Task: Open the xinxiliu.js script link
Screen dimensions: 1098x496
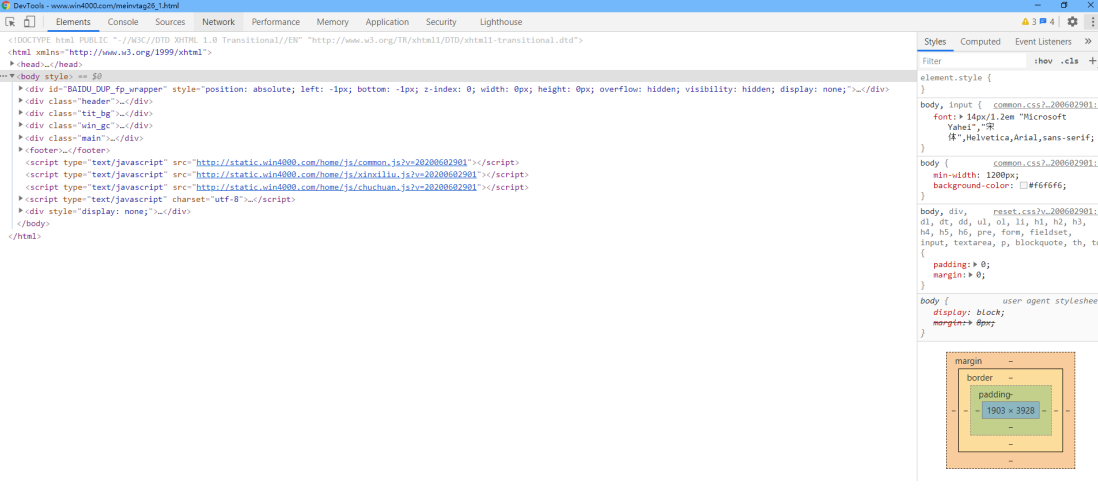Action: [338, 174]
